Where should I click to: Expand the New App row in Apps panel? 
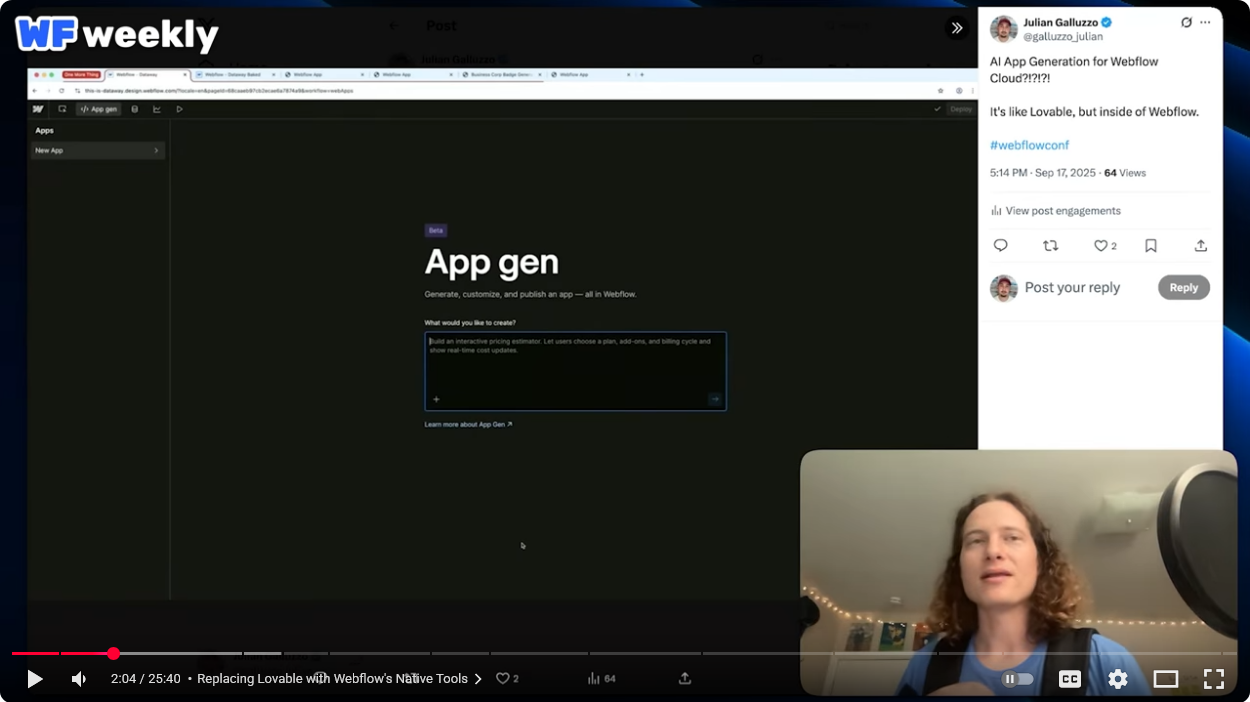pos(97,151)
